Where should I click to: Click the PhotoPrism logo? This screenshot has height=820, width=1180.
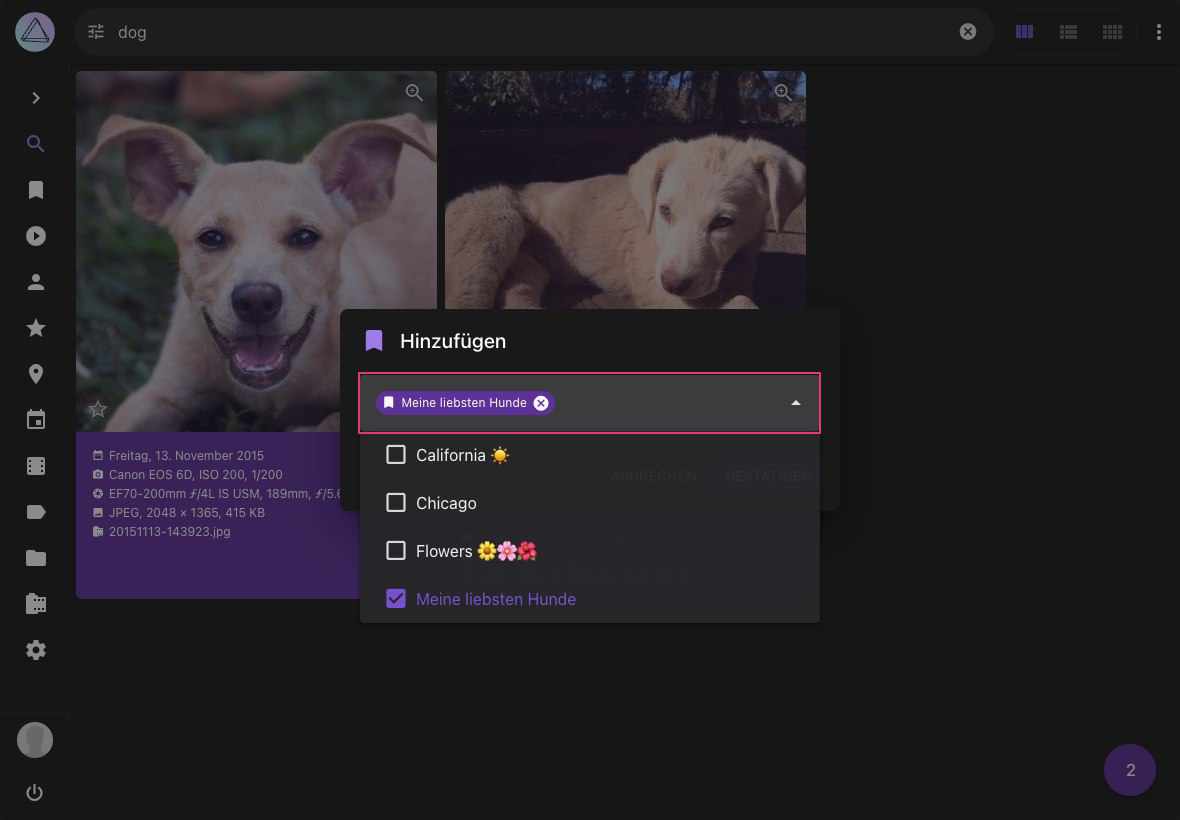(x=34, y=31)
